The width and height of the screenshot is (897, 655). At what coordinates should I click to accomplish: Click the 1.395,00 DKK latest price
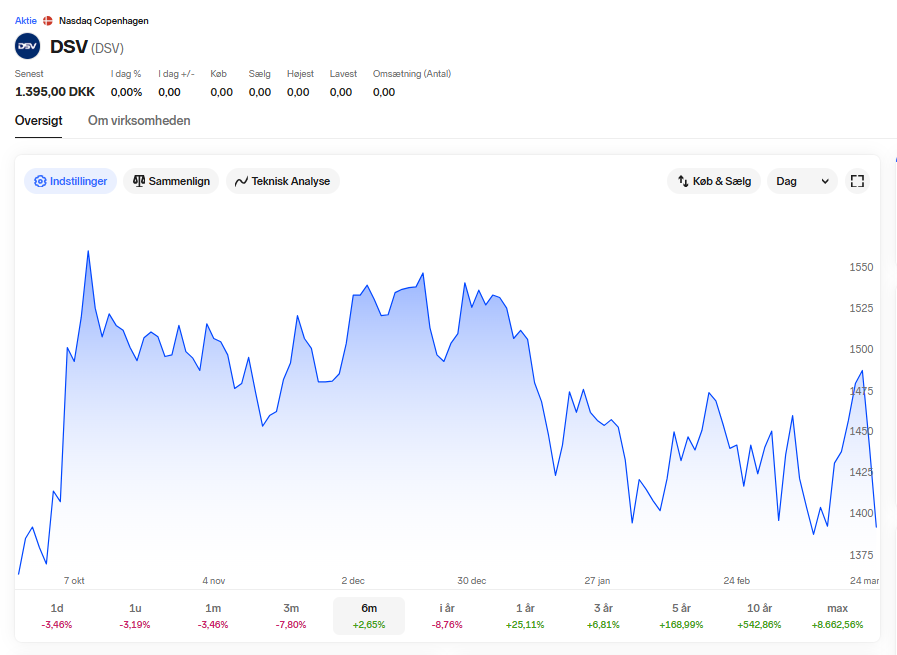coord(55,92)
